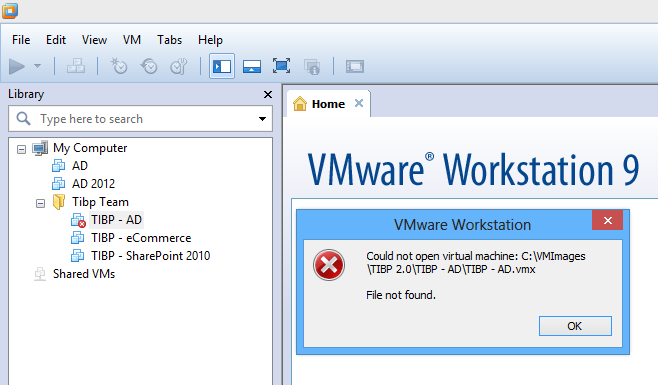Click the Revert to Snapshot toolbar icon
658x385 pixels.
tap(149, 66)
